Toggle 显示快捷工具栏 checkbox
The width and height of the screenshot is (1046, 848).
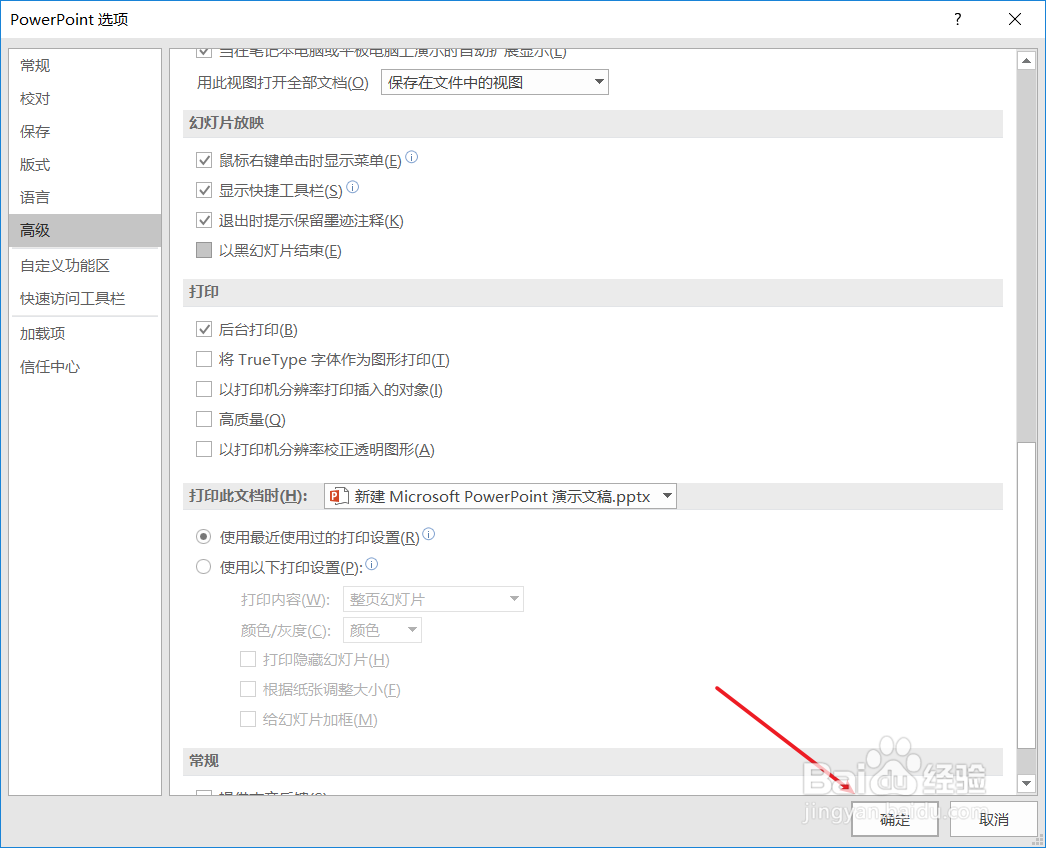(x=204, y=190)
